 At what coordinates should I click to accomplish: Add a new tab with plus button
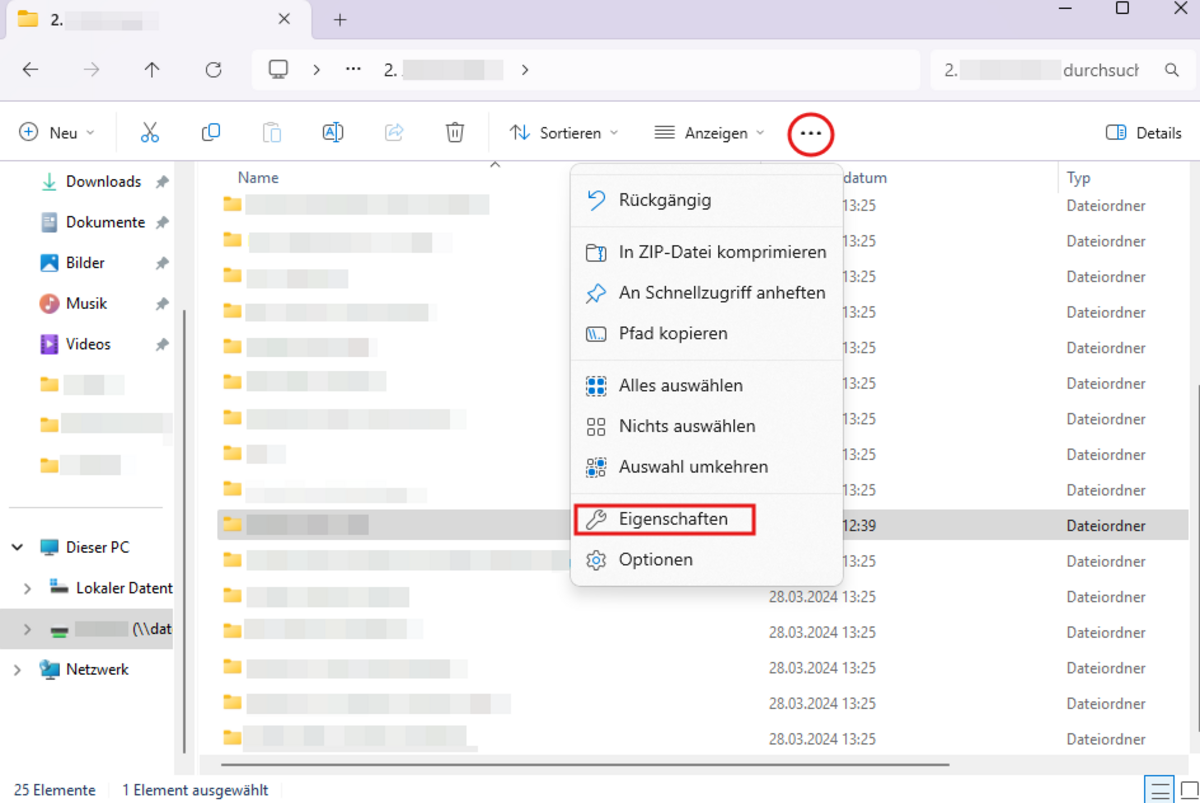[x=340, y=20]
